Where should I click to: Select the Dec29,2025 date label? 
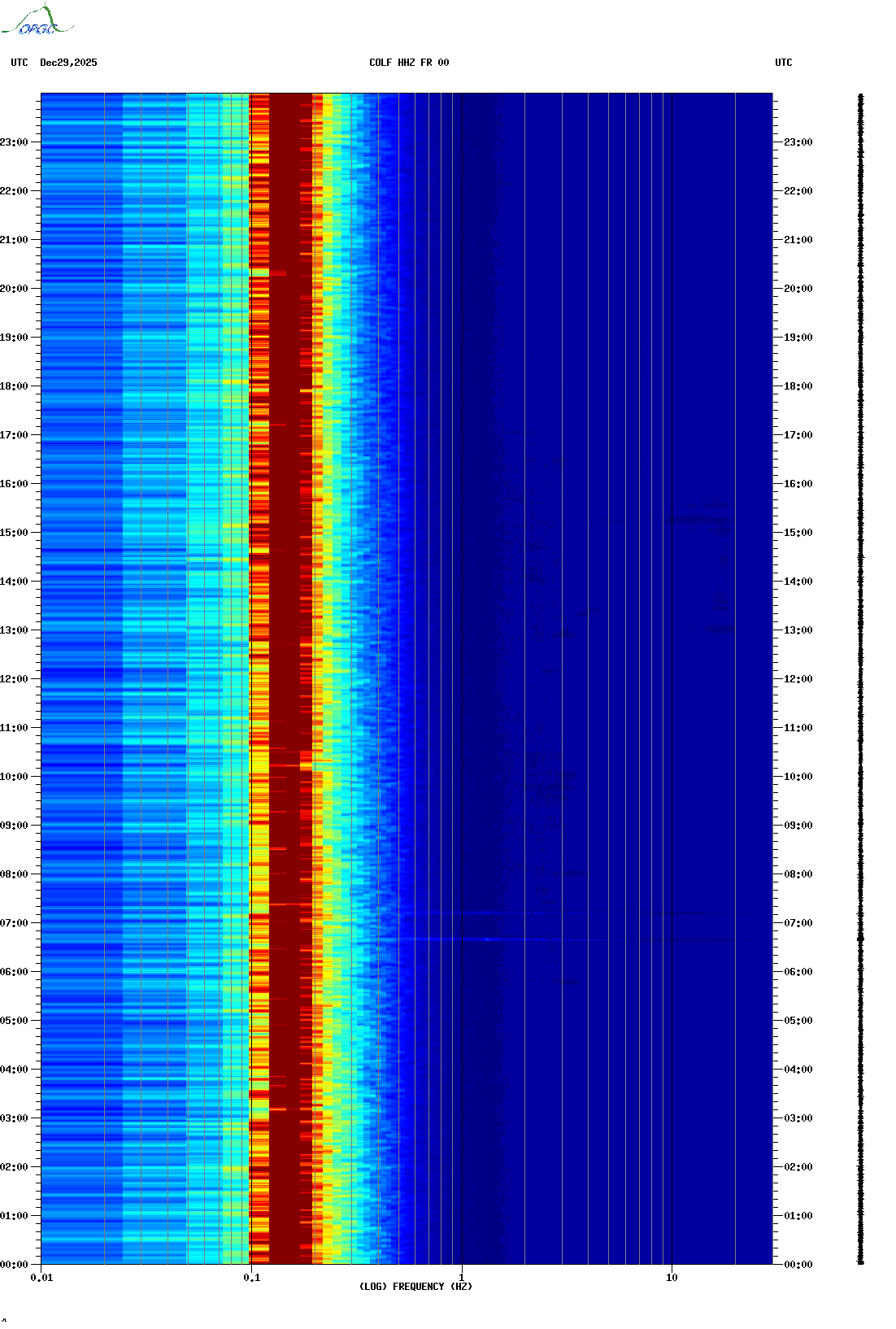click(68, 63)
